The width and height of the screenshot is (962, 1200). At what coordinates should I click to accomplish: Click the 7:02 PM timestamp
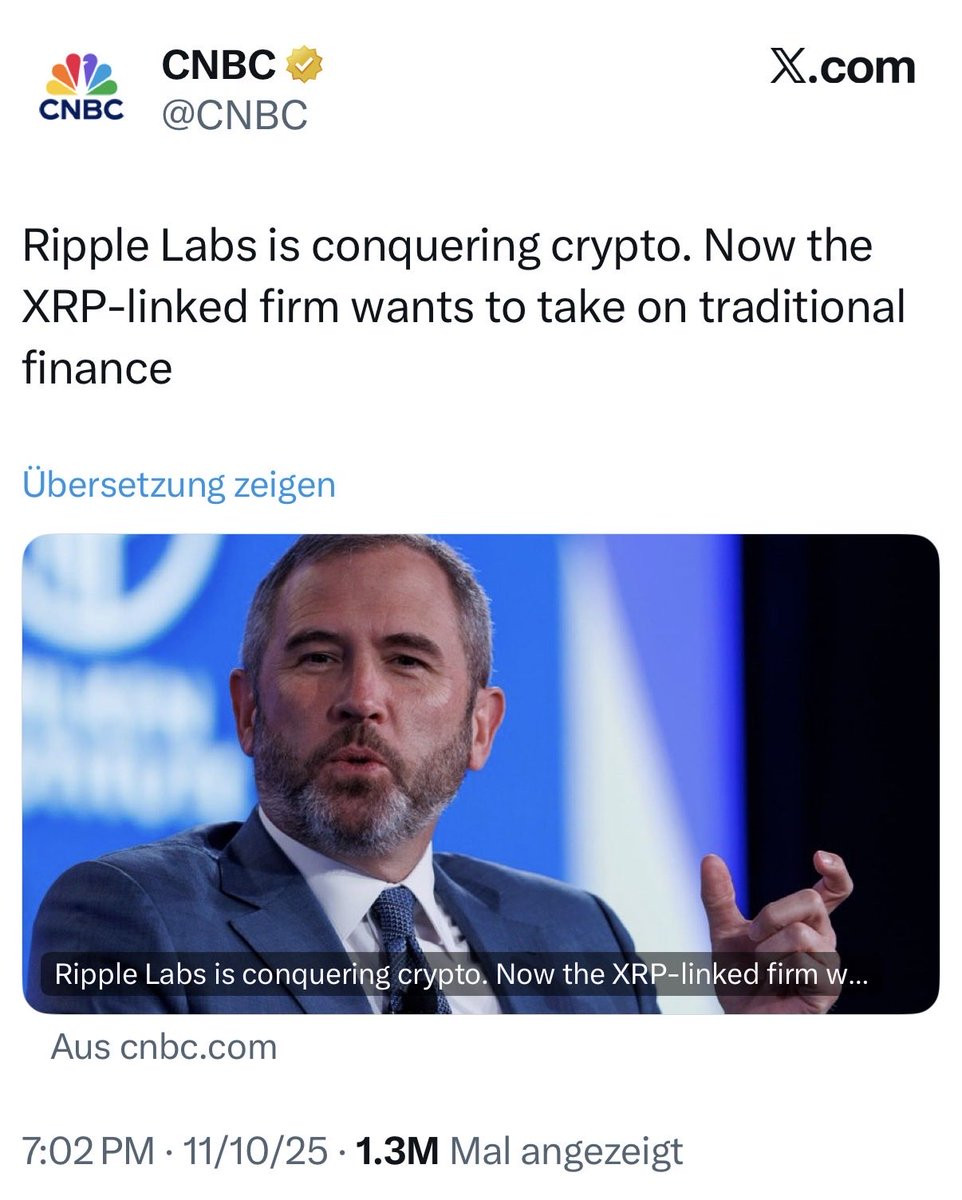(x=89, y=1151)
